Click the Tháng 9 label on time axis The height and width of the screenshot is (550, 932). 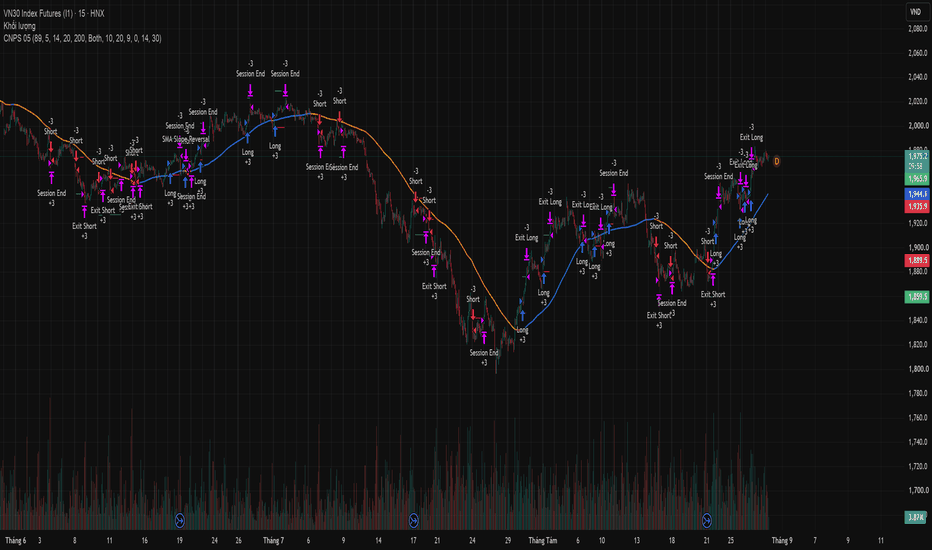click(782, 540)
